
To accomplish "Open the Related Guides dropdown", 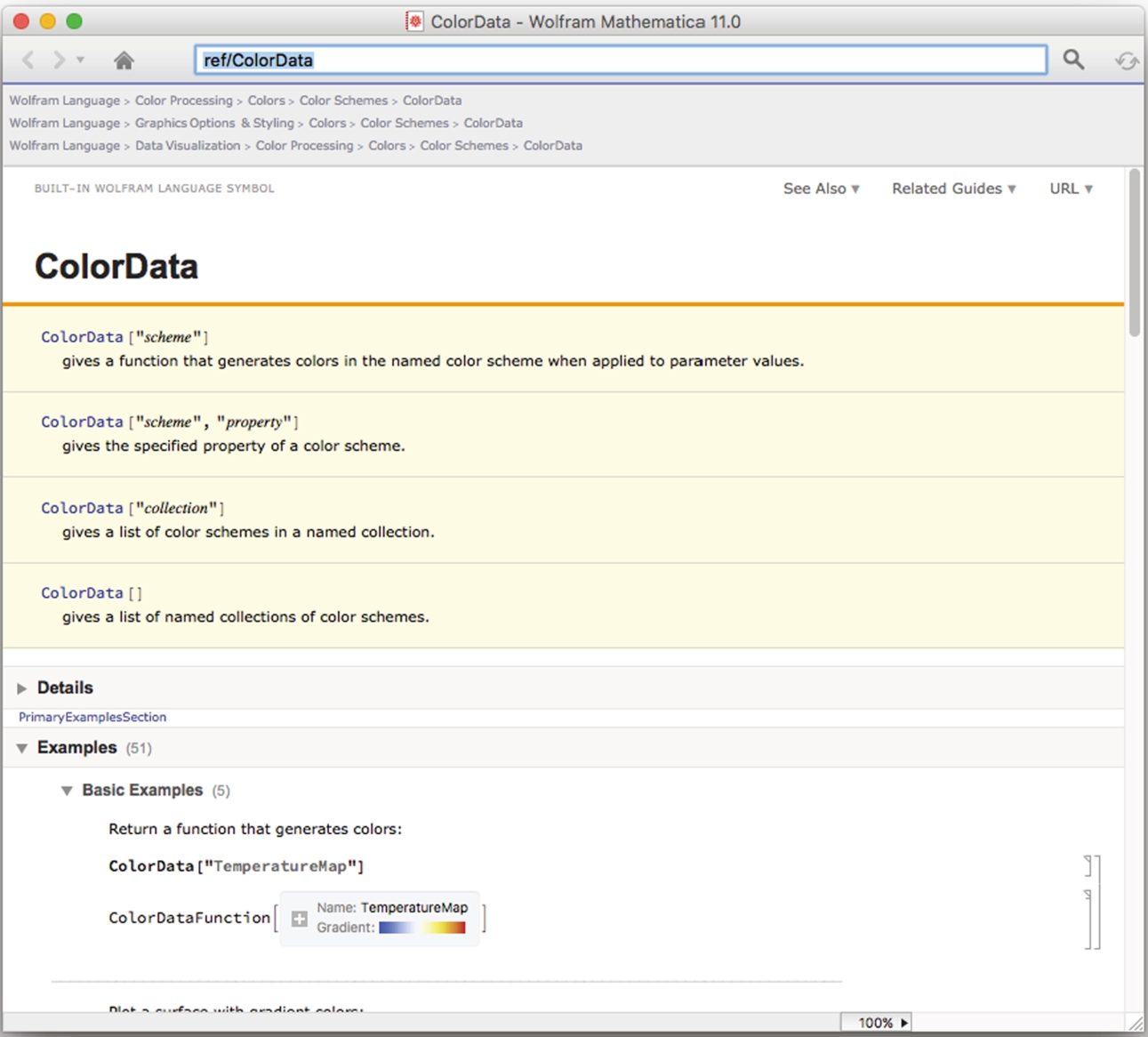I will [x=954, y=189].
